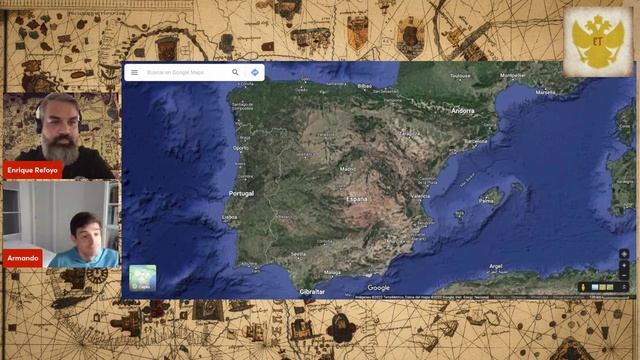Viewport: 640px width, 360px height.
Task: Zoom out with the minus button
Action: coord(624,275)
